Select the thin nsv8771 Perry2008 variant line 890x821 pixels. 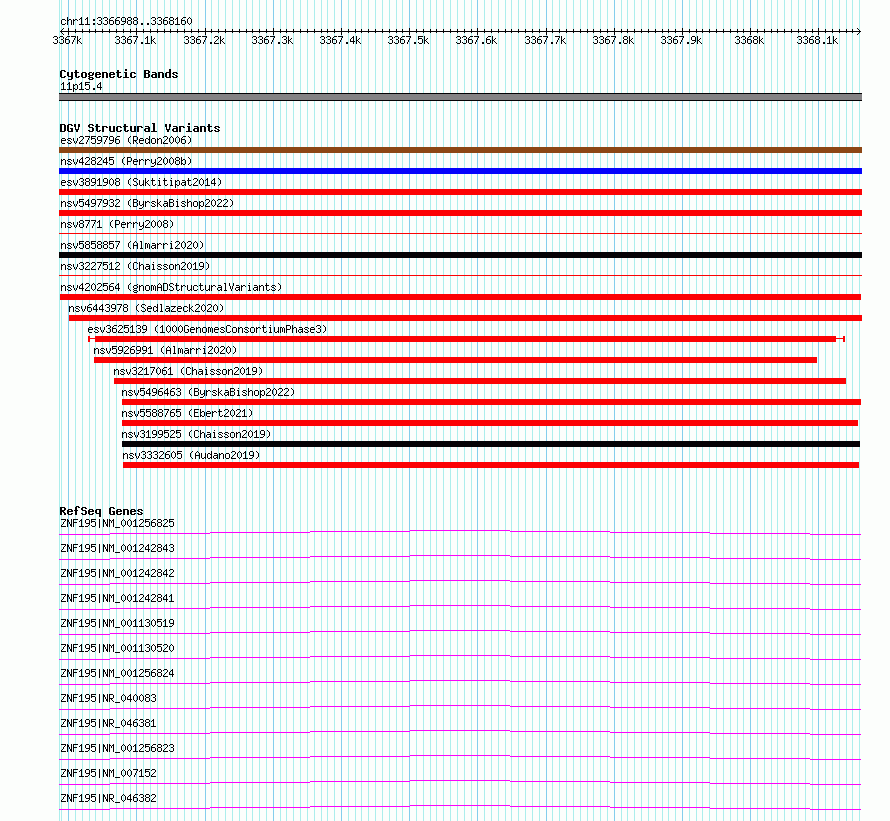pos(460,233)
